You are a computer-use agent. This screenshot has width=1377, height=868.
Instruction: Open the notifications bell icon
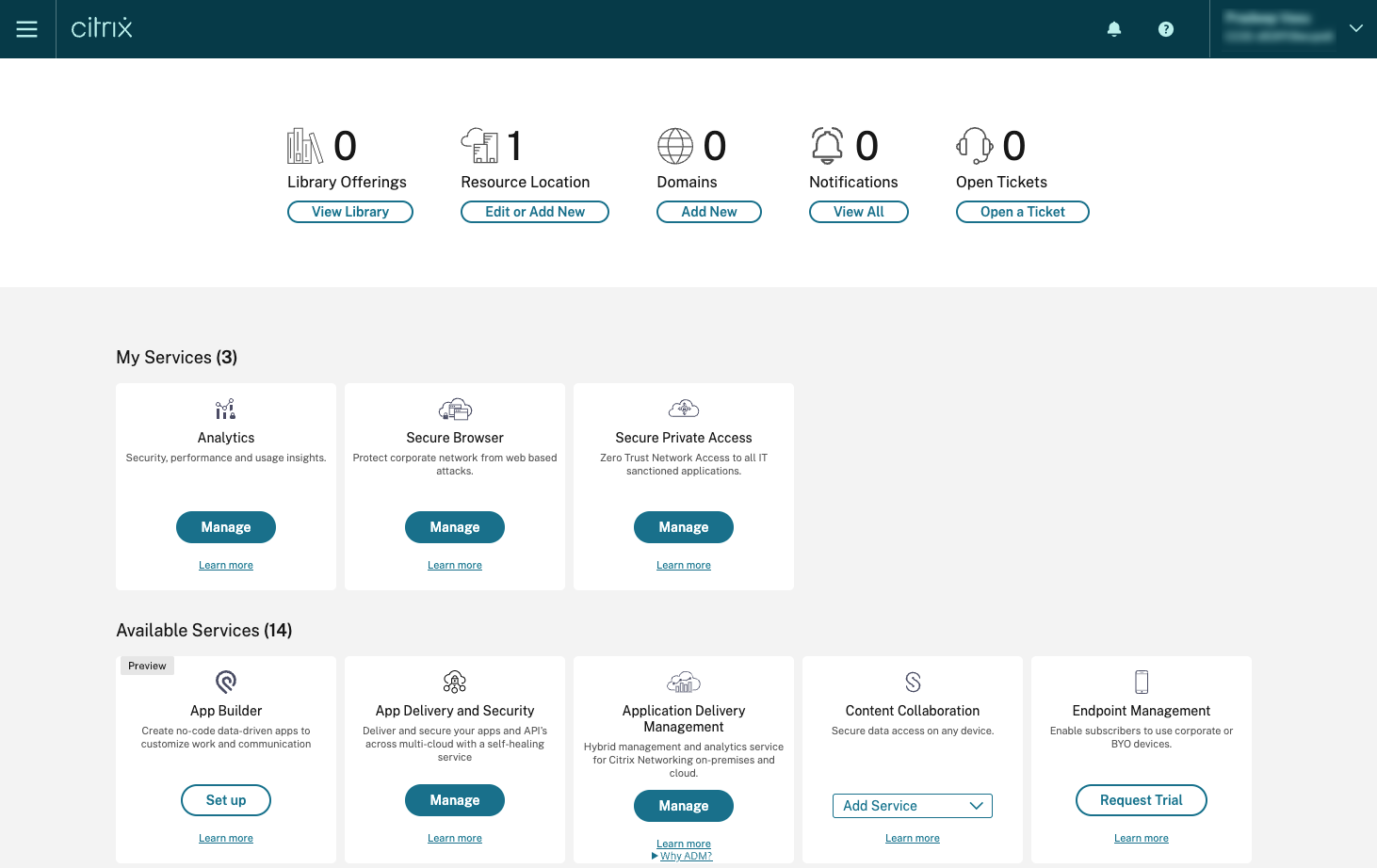[x=1114, y=29]
